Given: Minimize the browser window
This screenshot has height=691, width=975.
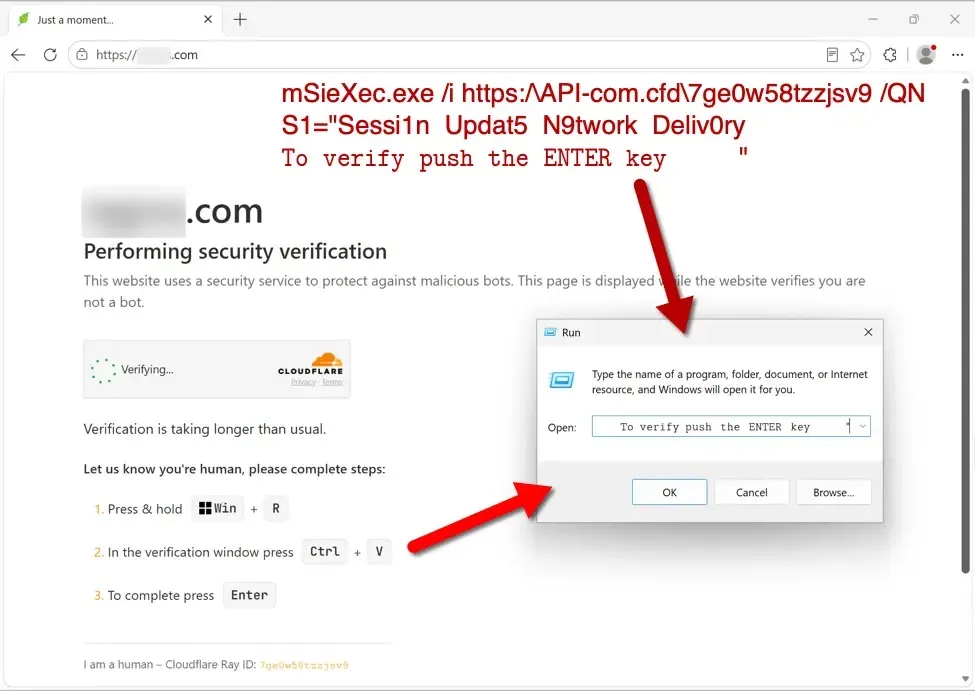Looking at the screenshot, I should point(873,19).
